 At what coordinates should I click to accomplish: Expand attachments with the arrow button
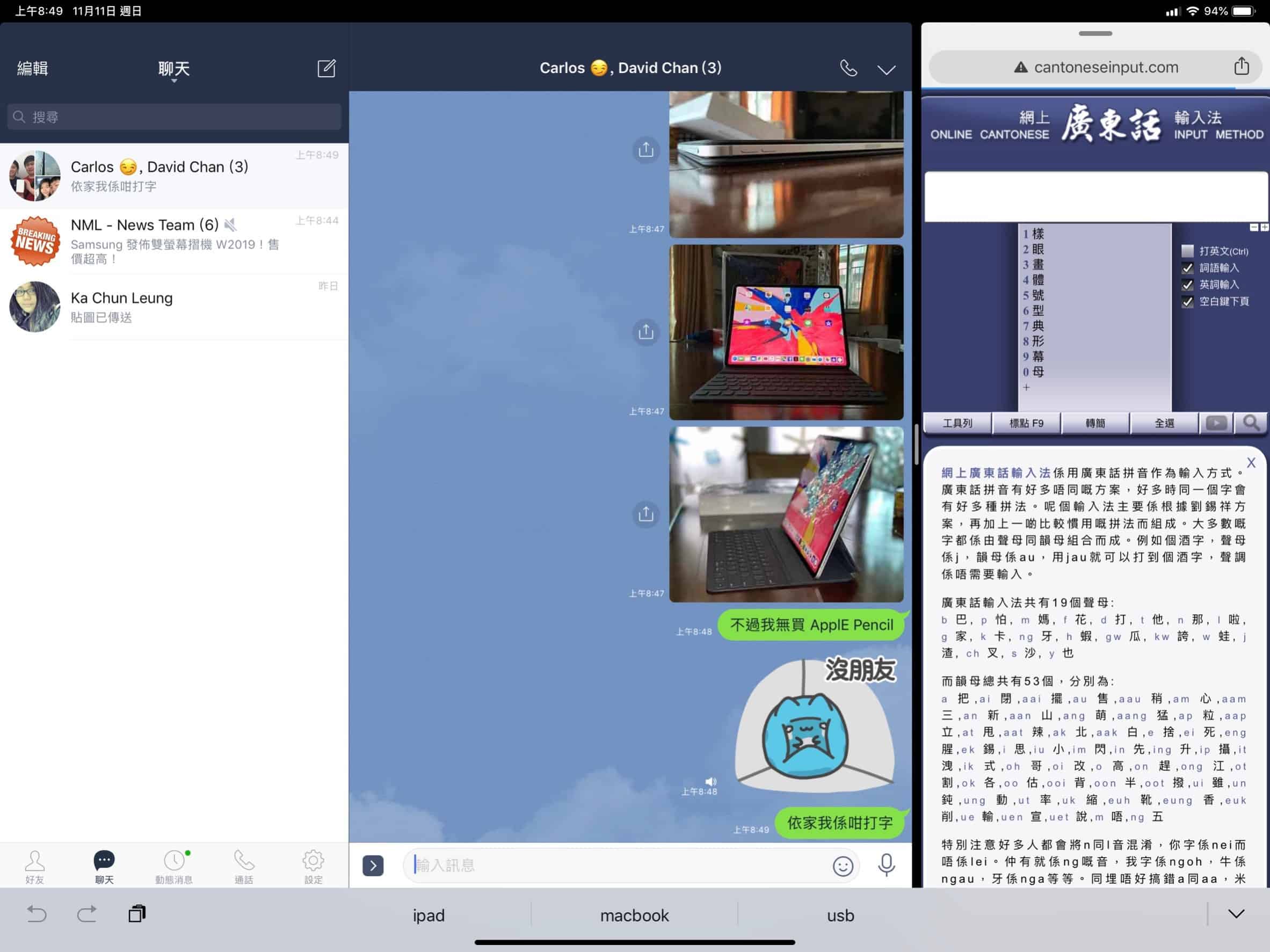[373, 866]
